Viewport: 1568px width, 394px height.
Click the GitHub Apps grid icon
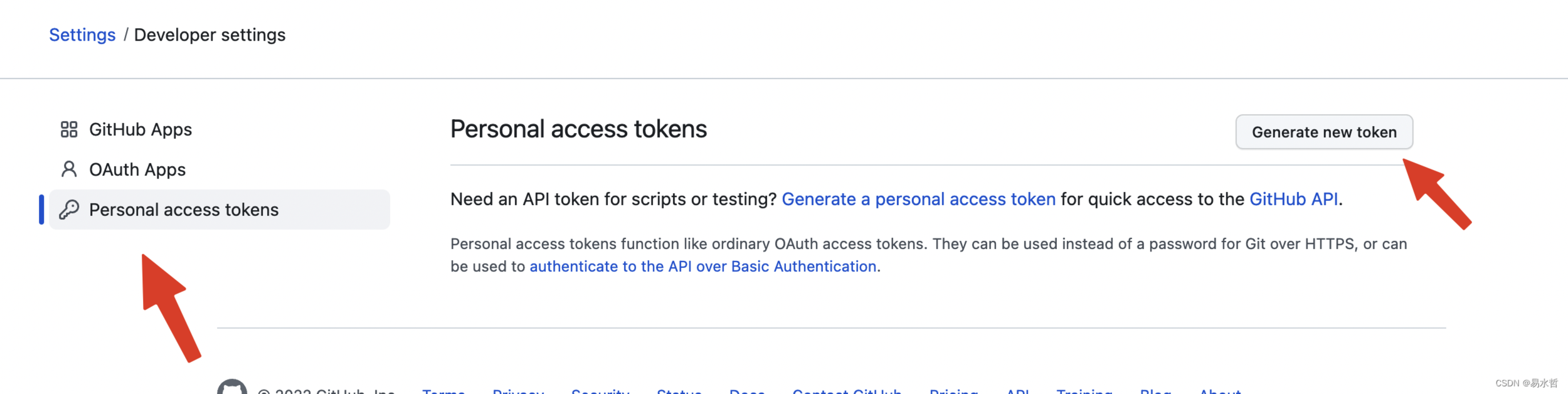pyautogui.click(x=69, y=129)
